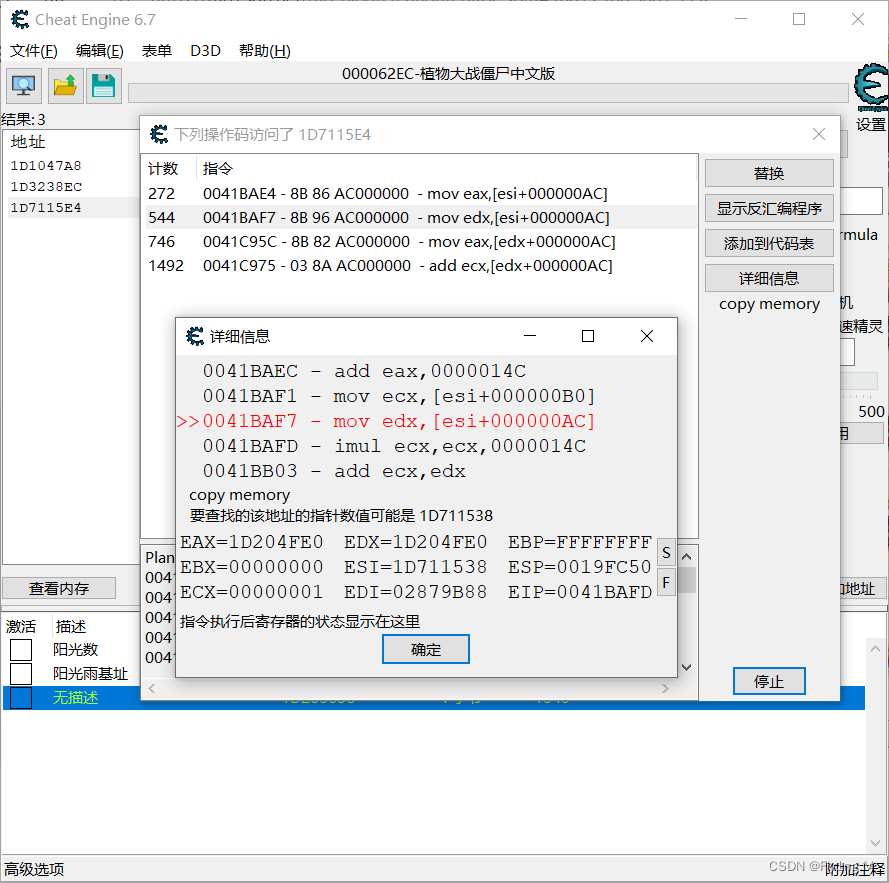Click the 指令 column header
Viewport: 889px width, 883px height.
tap(218, 168)
